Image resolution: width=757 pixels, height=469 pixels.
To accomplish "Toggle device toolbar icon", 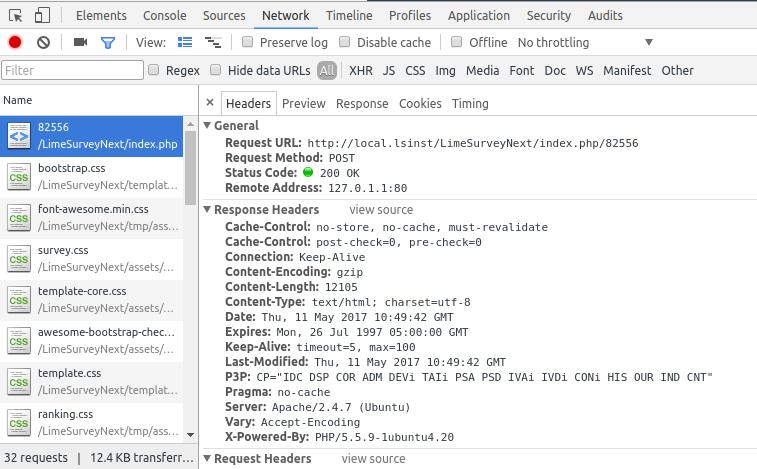I will click(x=42, y=15).
